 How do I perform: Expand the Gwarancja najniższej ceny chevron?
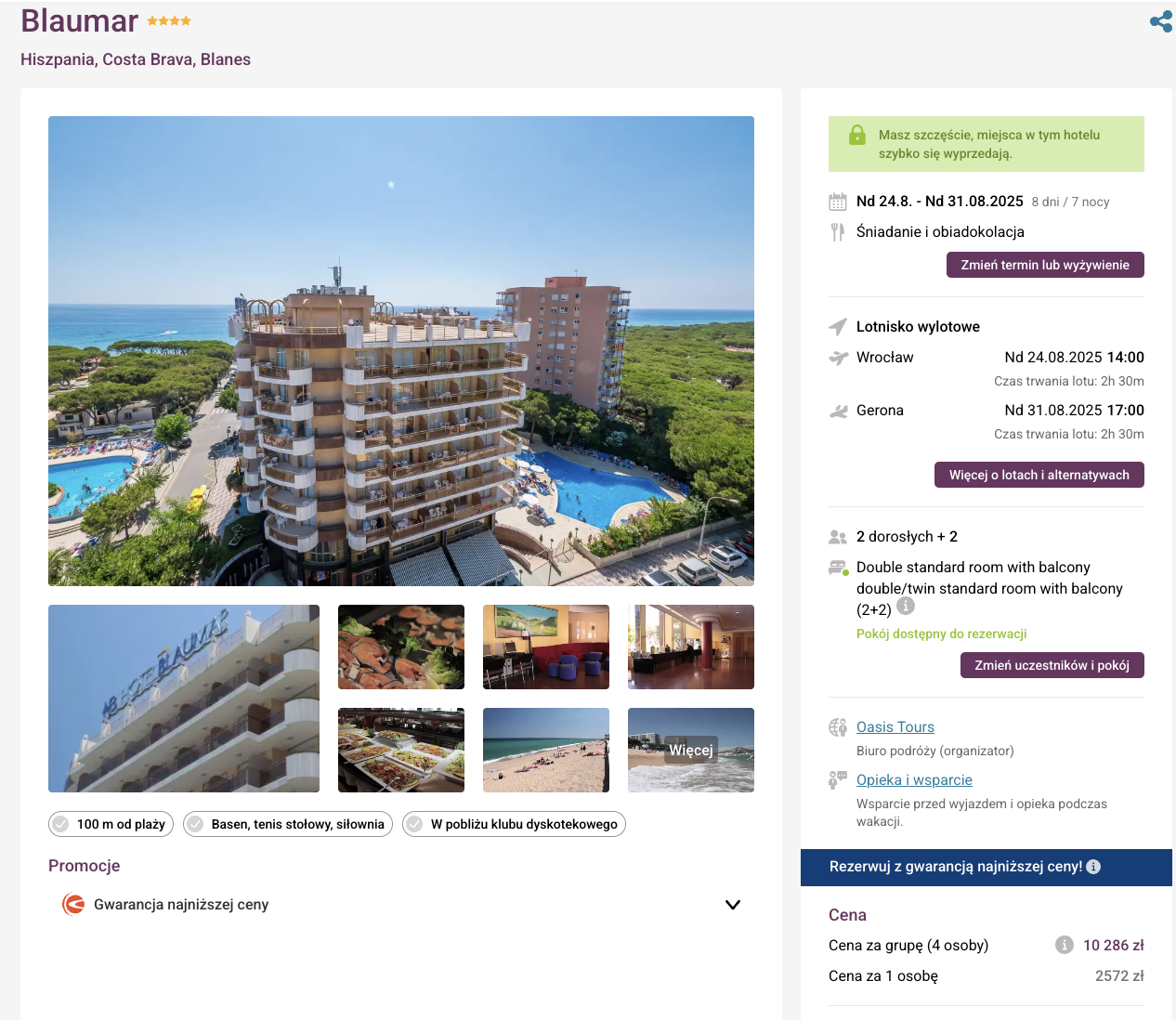733,905
